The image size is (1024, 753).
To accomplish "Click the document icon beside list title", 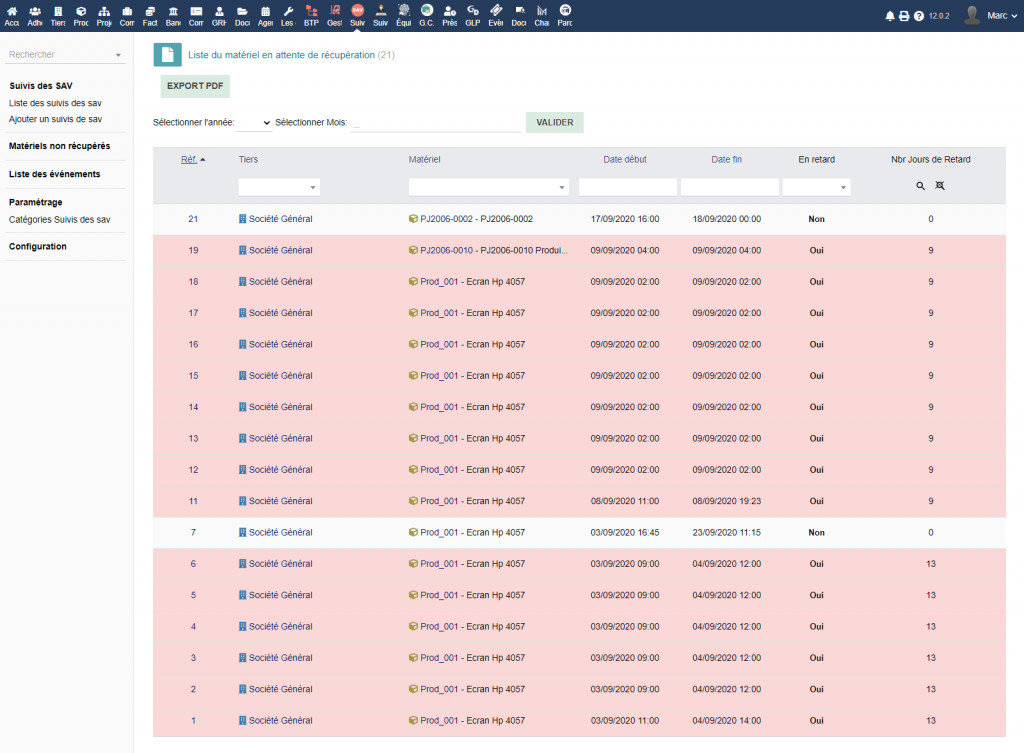I will [x=167, y=55].
